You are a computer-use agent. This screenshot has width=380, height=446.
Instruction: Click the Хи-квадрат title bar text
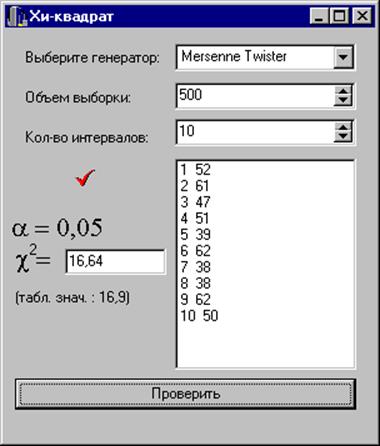72,16
